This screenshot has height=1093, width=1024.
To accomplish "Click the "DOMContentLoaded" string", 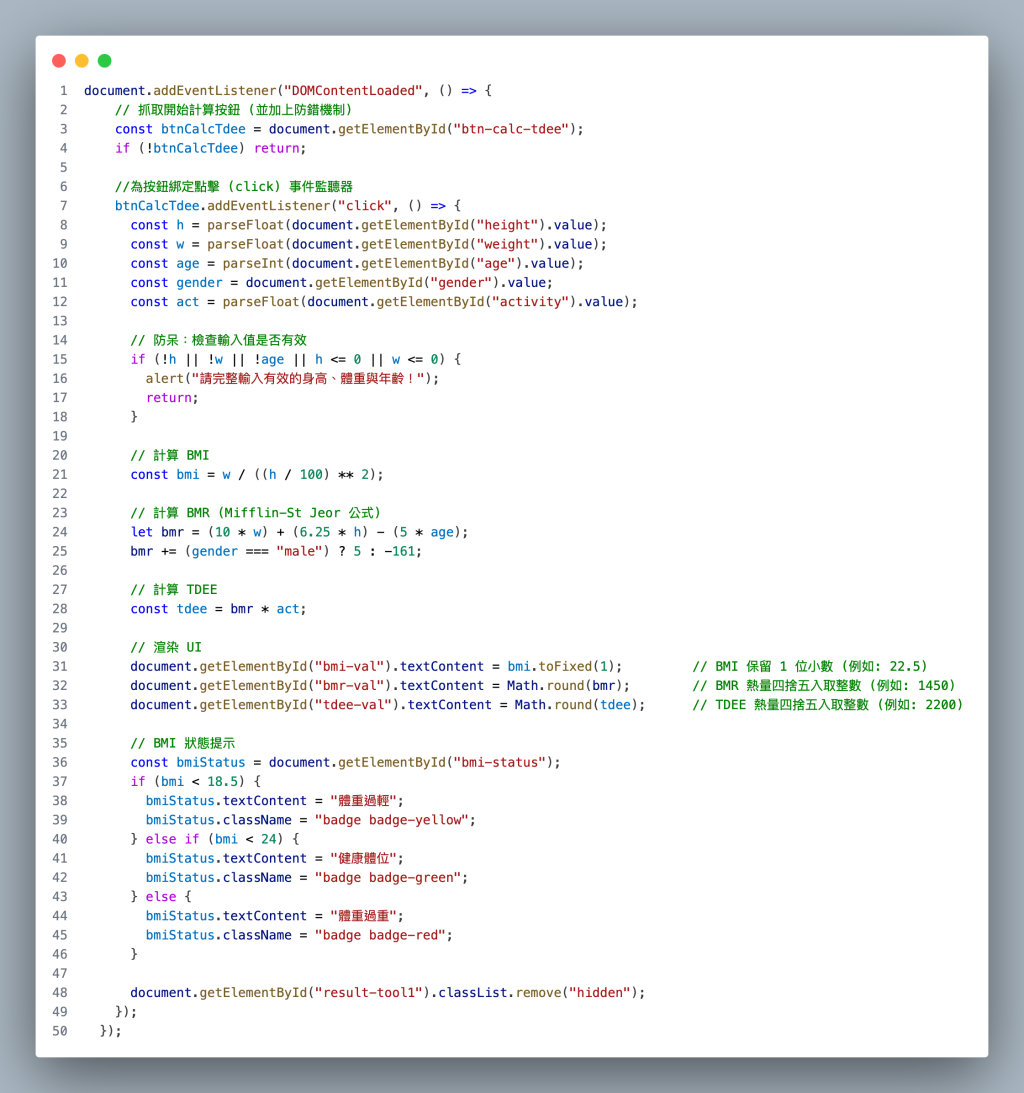I will [353, 91].
